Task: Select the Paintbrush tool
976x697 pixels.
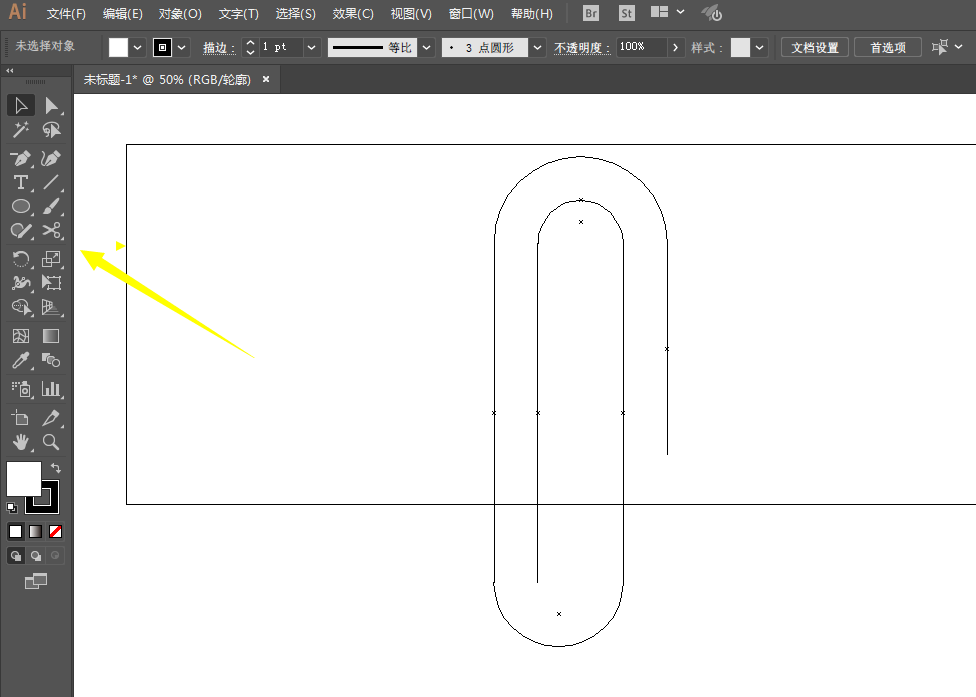Action: [52, 206]
